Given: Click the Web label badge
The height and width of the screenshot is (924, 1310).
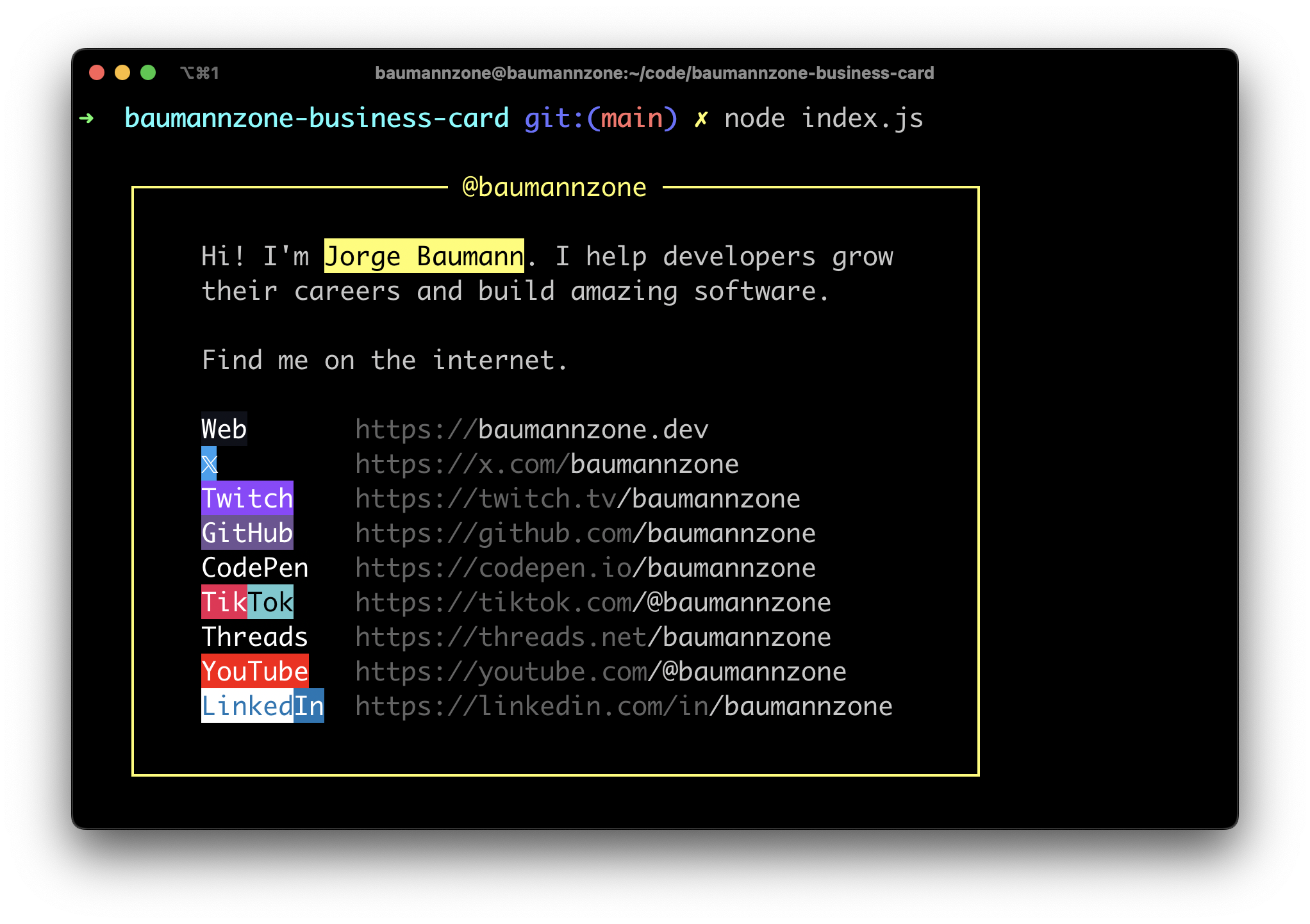Looking at the screenshot, I should click(224, 429).
